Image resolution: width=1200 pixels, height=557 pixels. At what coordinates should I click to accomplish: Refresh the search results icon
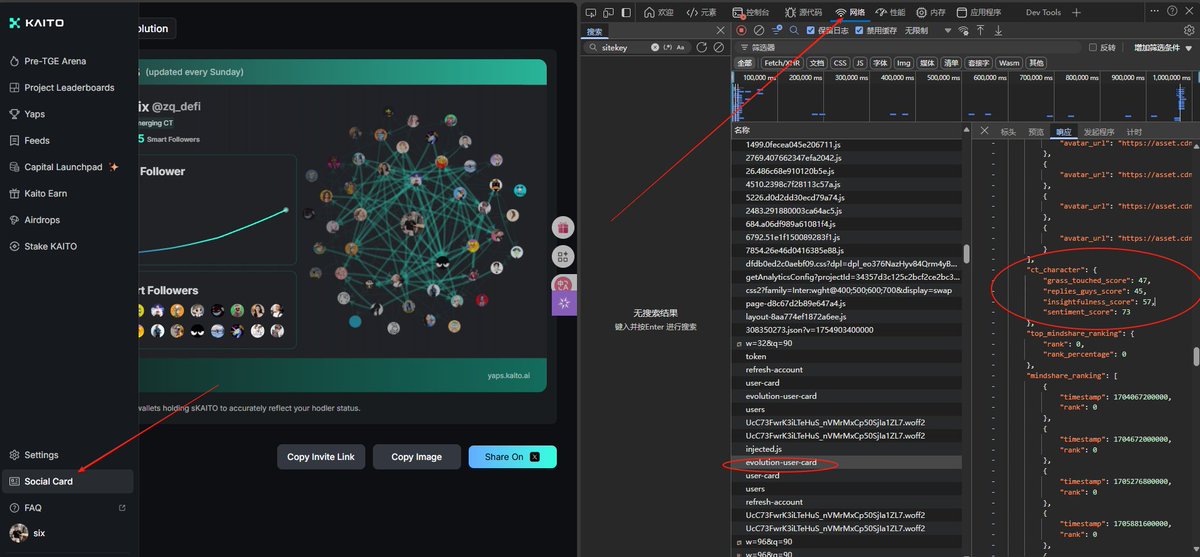(702, 47)
